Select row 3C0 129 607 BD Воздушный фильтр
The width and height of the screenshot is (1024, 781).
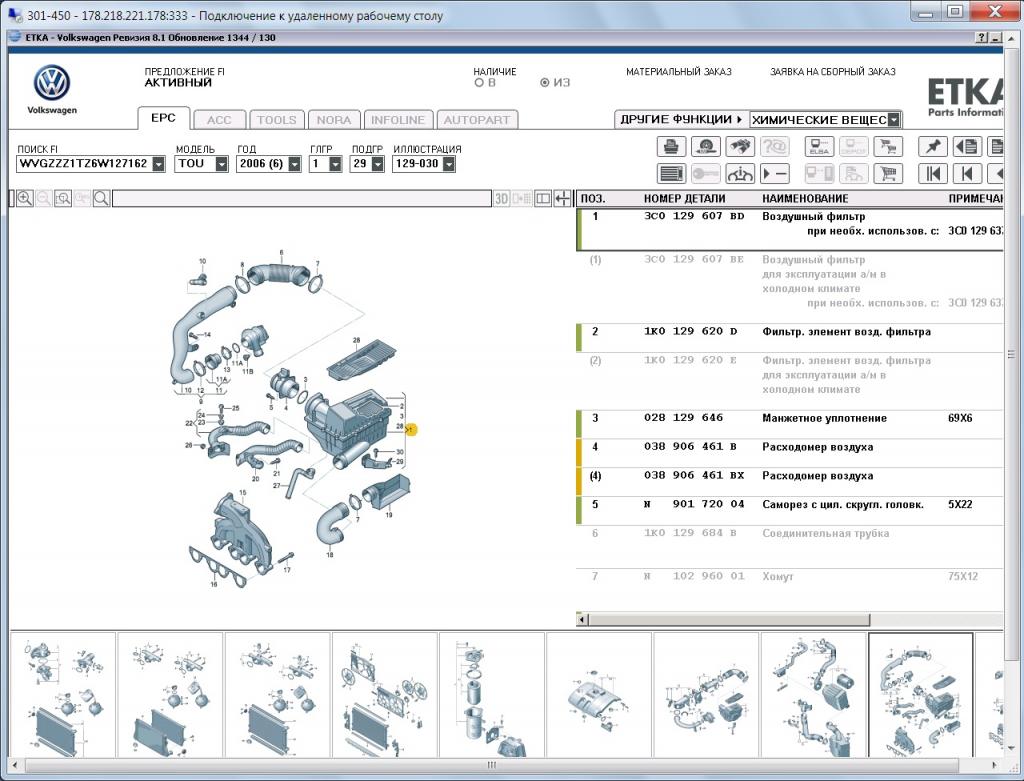pyautogui.click(x=790, y=229)
